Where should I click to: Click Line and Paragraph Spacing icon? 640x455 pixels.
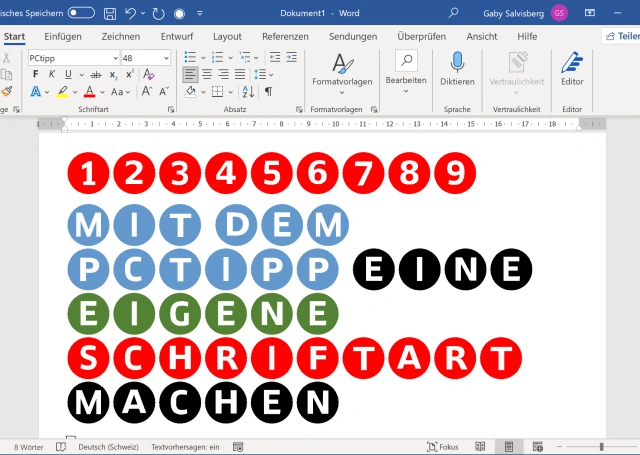(260, 75)
